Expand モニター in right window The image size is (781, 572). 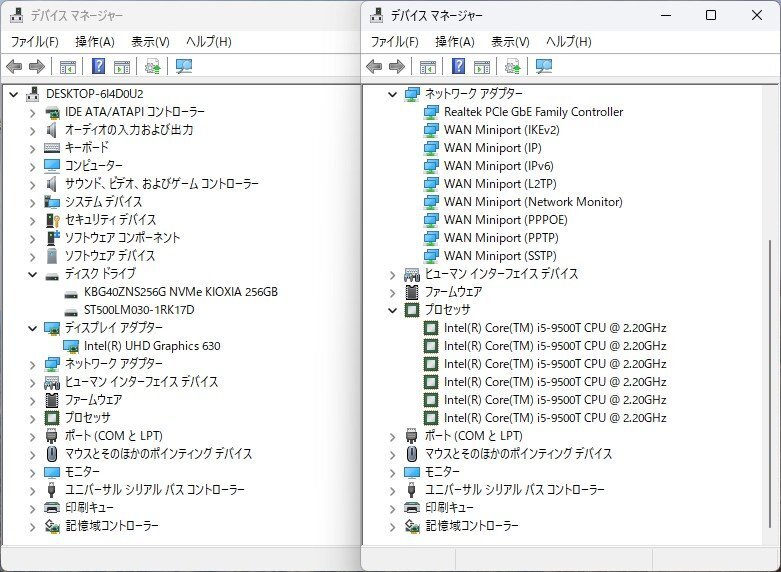[x=392, y=472]
